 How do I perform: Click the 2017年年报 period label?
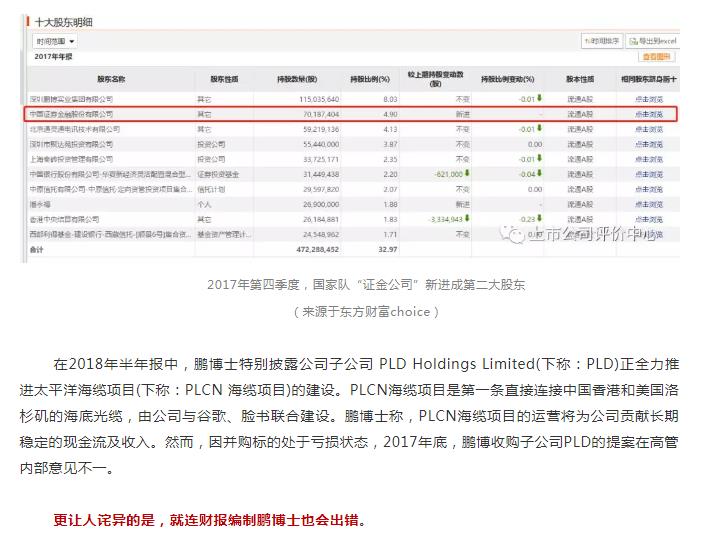tap(53, 56)
